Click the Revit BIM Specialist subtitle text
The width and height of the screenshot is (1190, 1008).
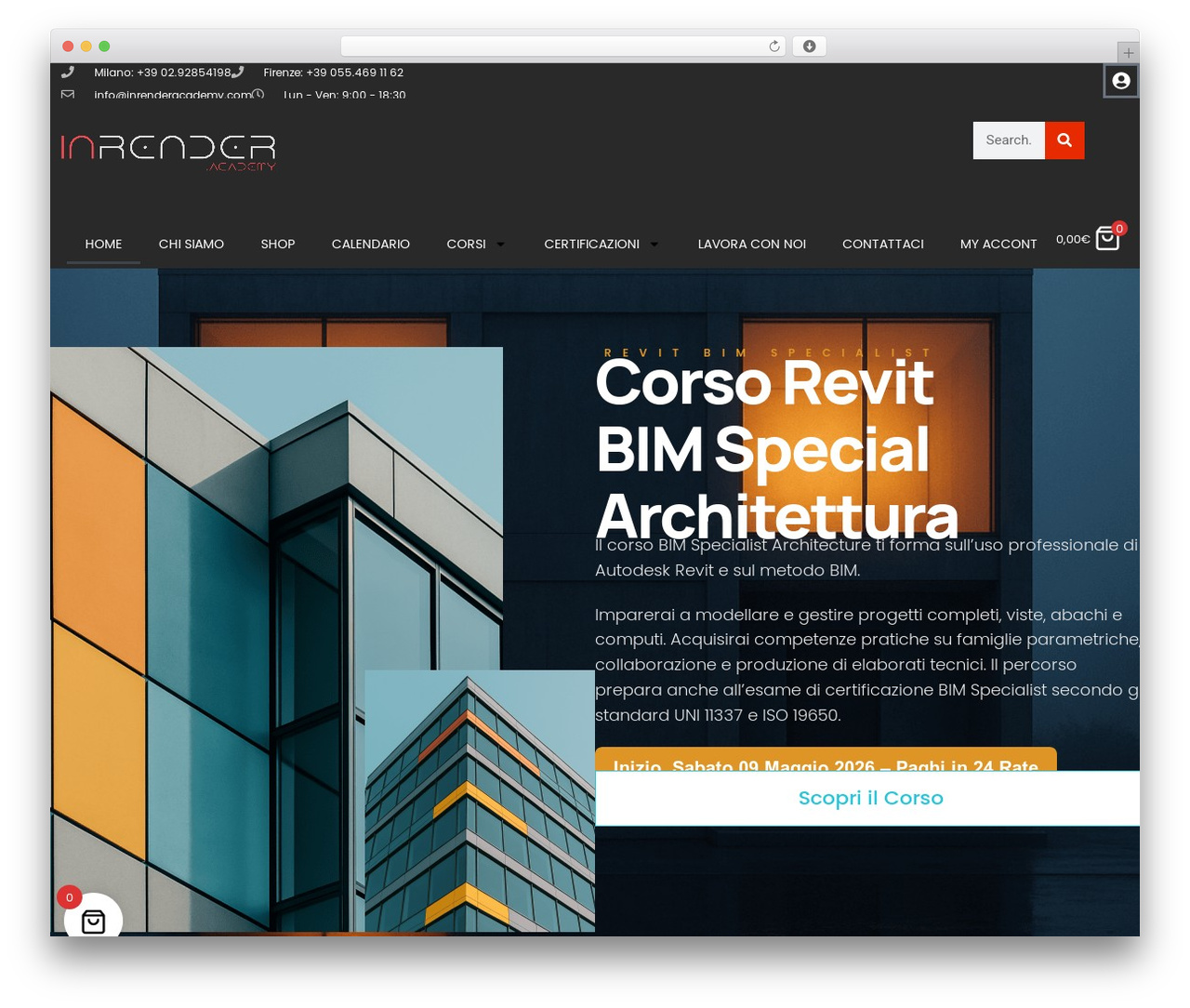(767, 352)
